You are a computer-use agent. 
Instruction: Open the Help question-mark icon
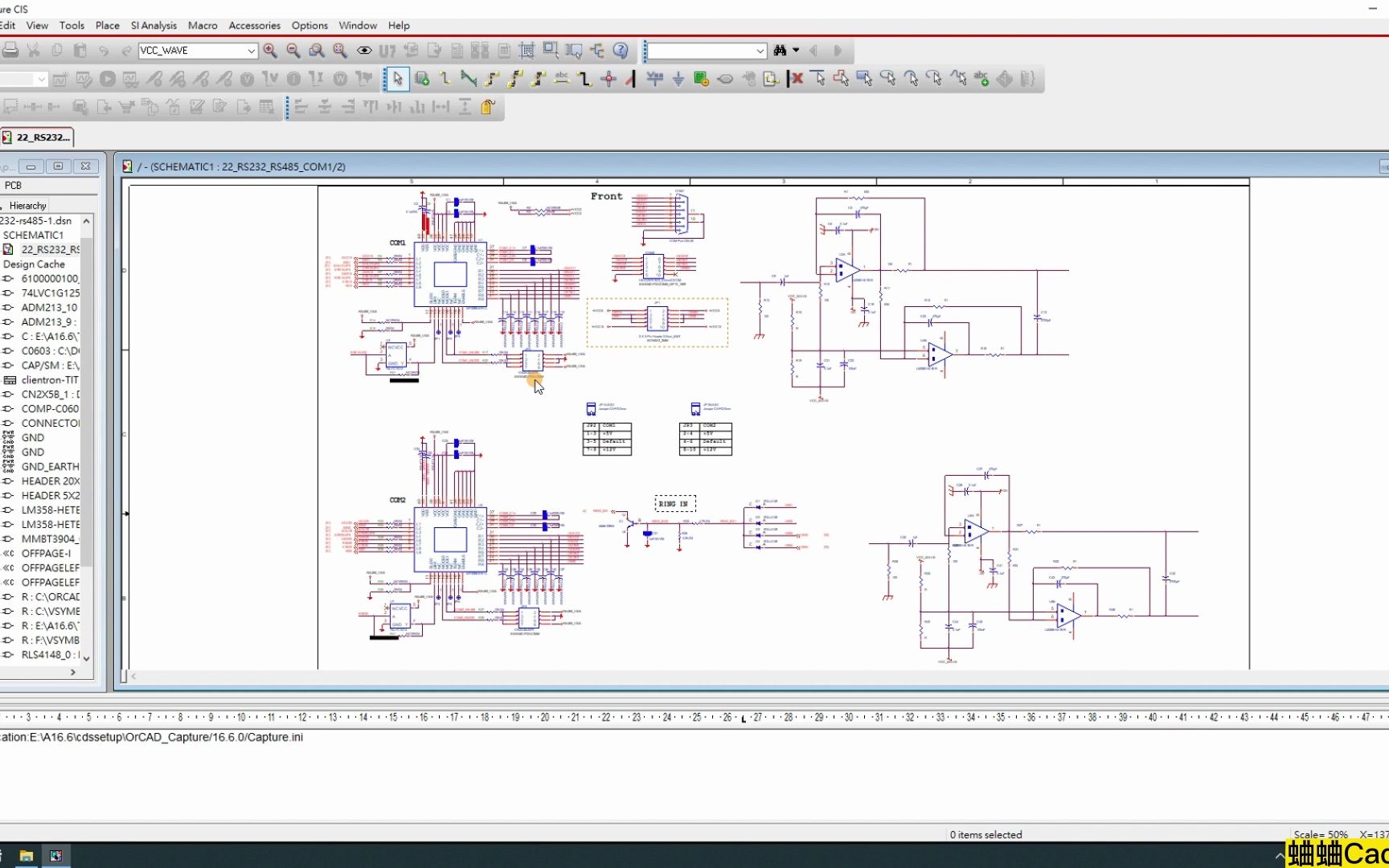(621, 51)
